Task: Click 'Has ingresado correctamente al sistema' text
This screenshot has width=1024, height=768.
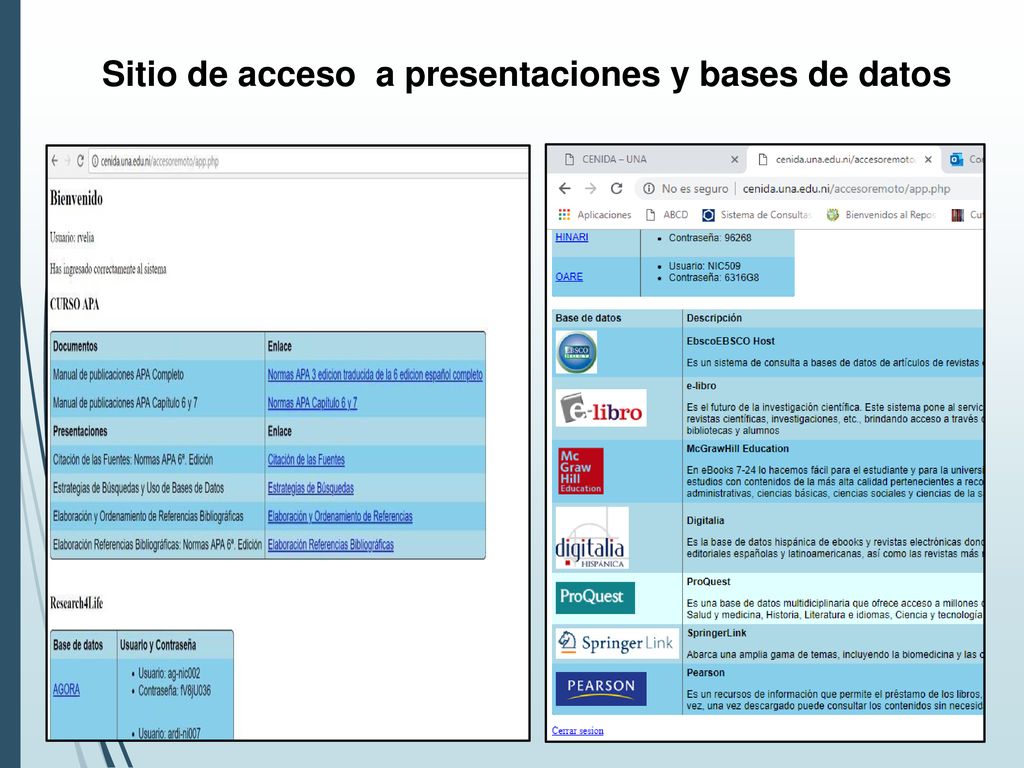Action: pyautogui.click(x=108, y=269)
